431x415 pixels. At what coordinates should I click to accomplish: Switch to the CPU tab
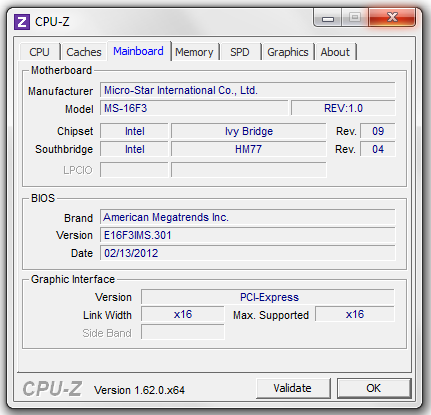point(39,52)
